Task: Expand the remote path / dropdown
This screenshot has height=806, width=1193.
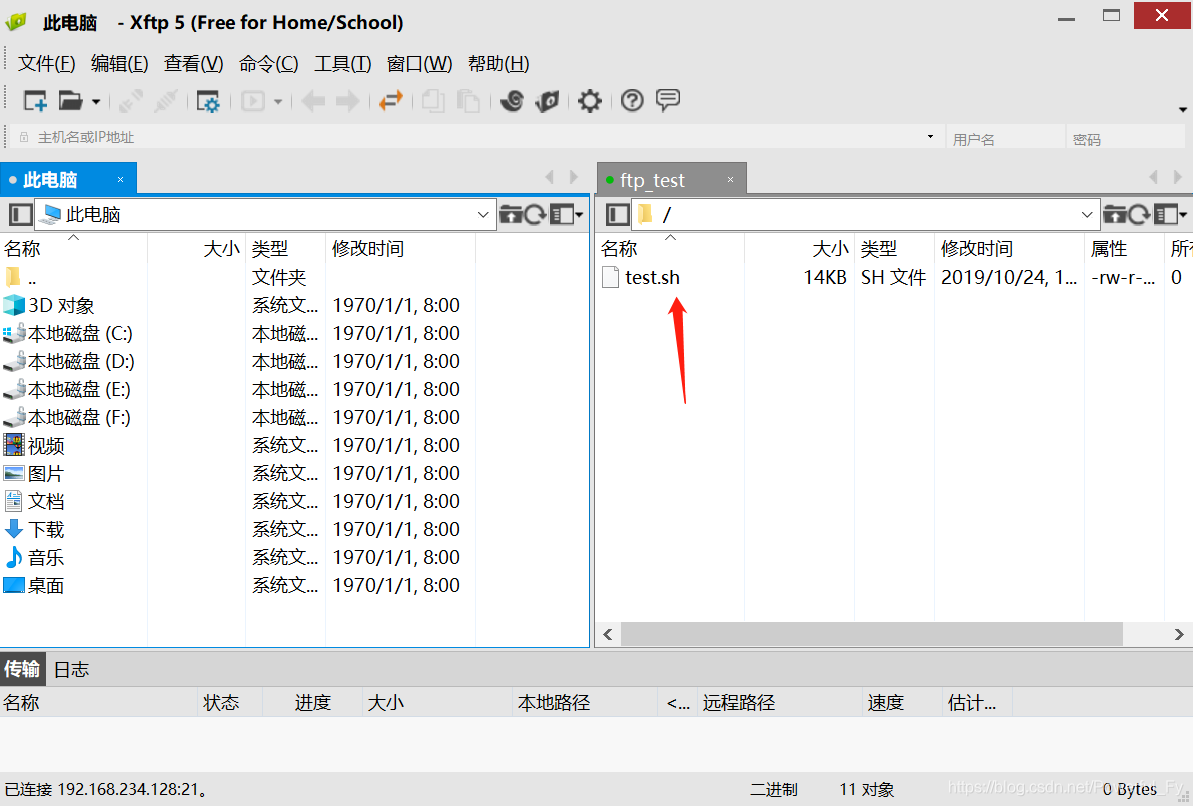Action: coord(1086,215)
